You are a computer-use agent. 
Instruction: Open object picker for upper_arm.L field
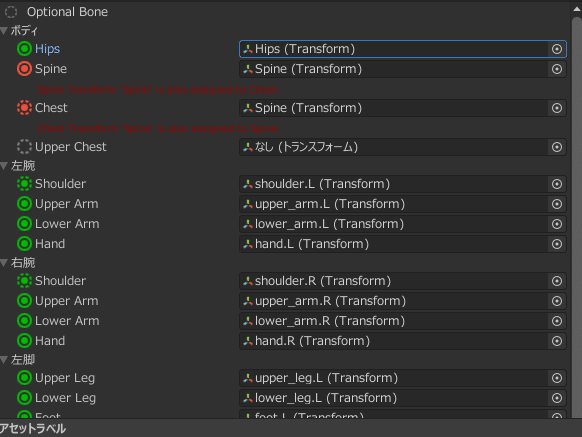(x=557, y=204)
